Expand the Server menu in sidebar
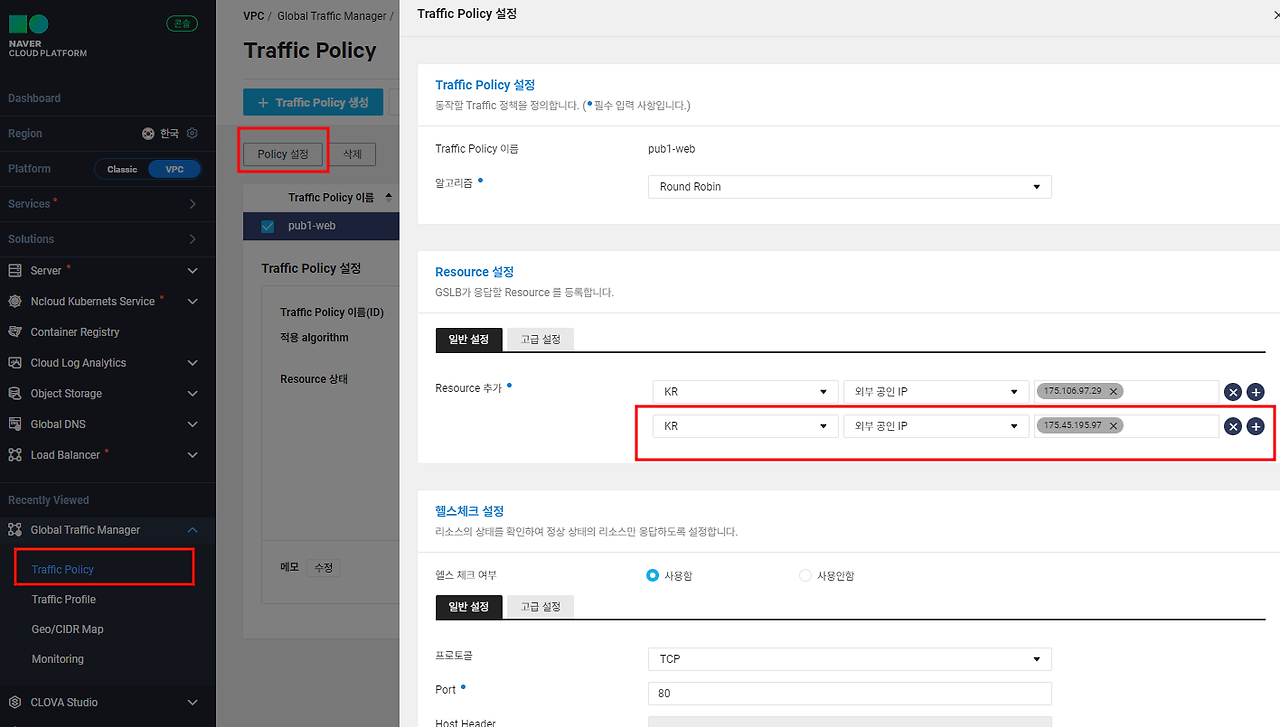The image size is (1280, 727). point(193,270)
